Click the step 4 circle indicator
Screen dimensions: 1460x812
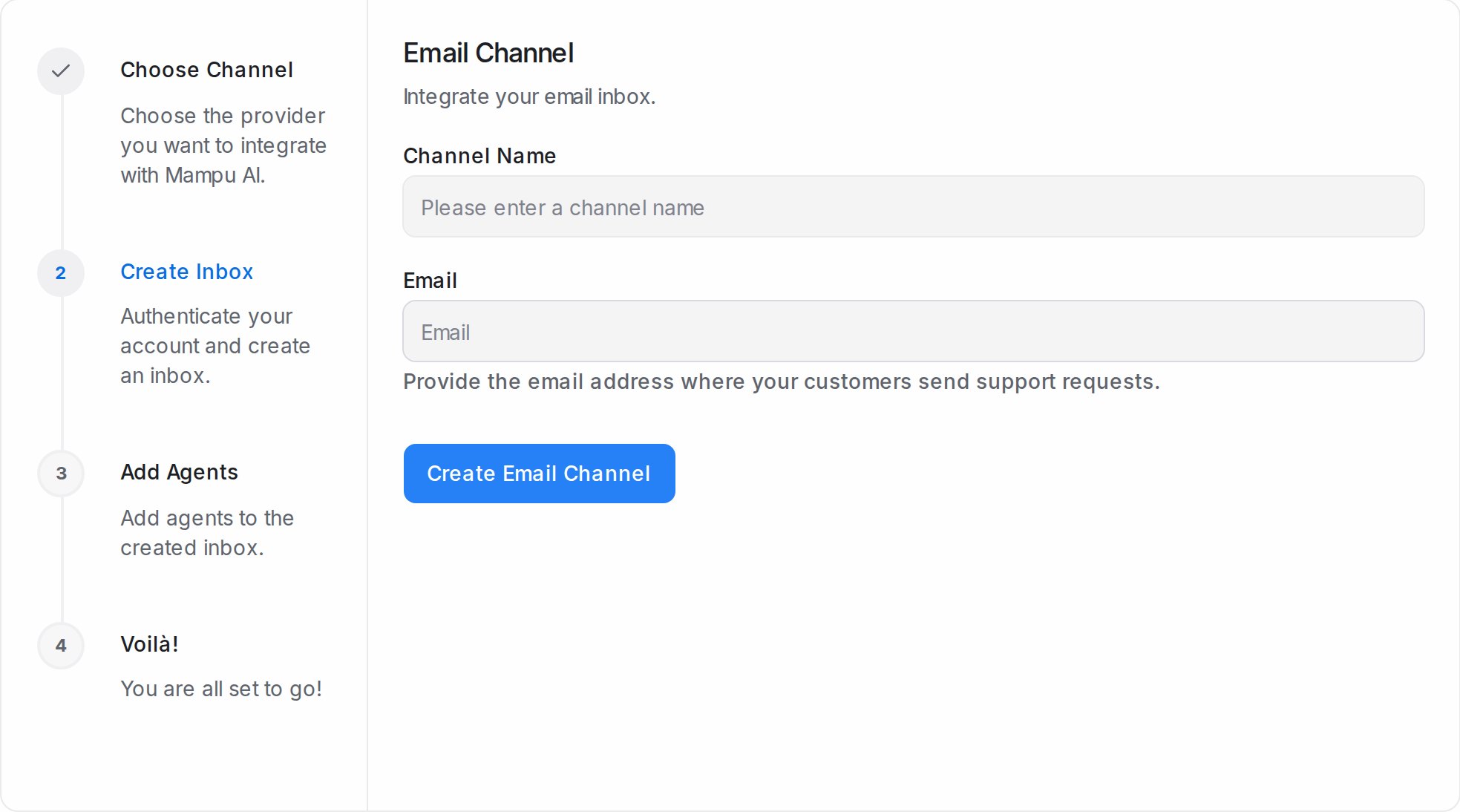point(61,646)
